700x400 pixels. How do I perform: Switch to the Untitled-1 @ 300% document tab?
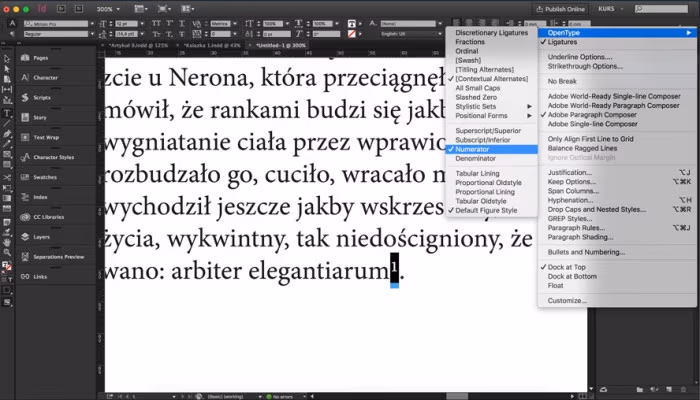(x=282, y=46)
